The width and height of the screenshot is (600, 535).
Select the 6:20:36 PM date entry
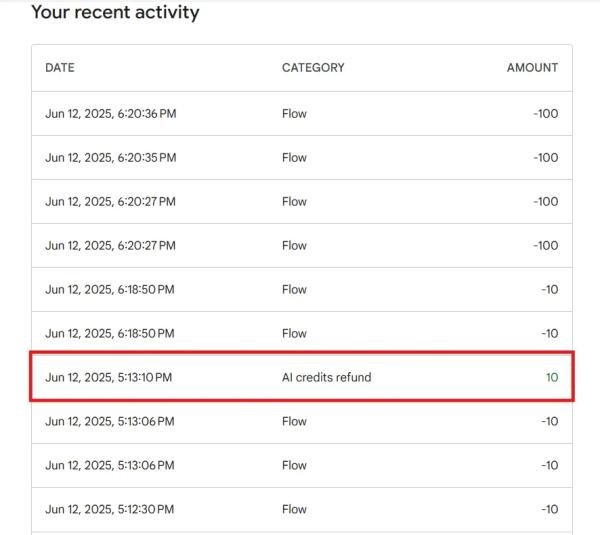pos(110,114)
